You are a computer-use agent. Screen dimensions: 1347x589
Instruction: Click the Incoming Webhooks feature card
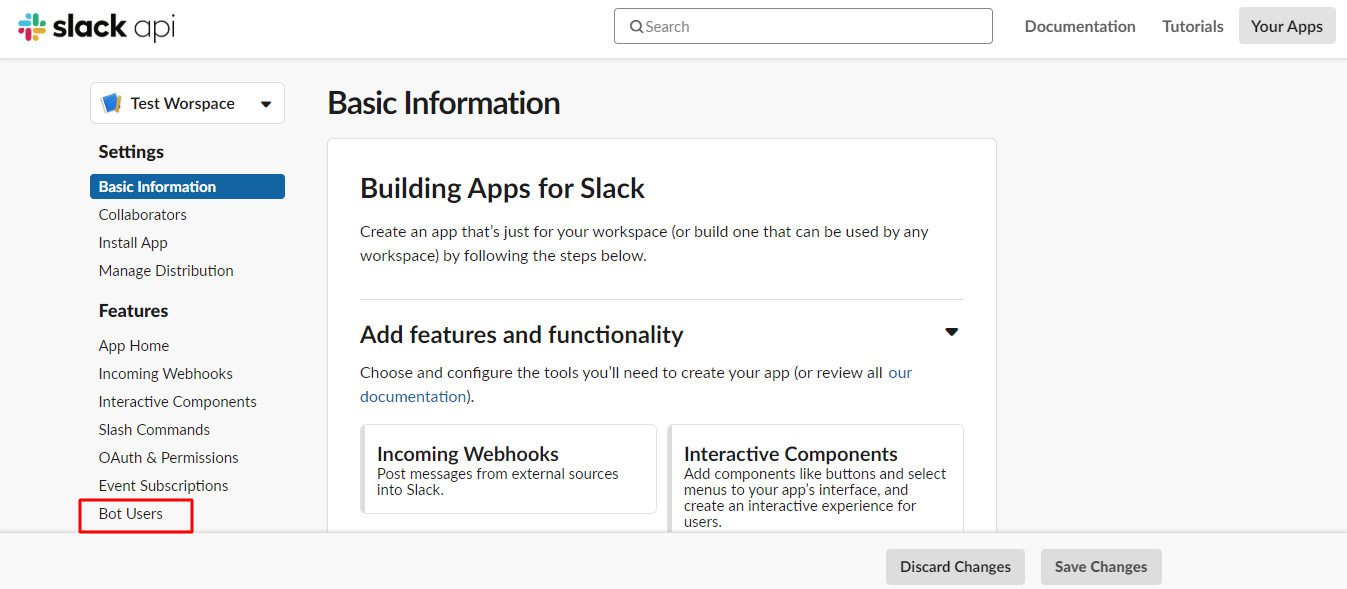click(x=509, y=468)
